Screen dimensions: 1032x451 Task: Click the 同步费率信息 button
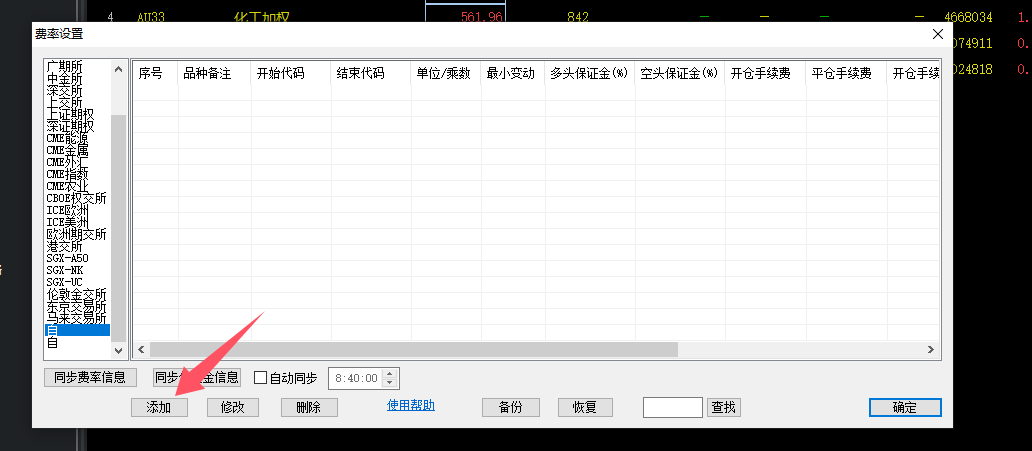[90, 378]
